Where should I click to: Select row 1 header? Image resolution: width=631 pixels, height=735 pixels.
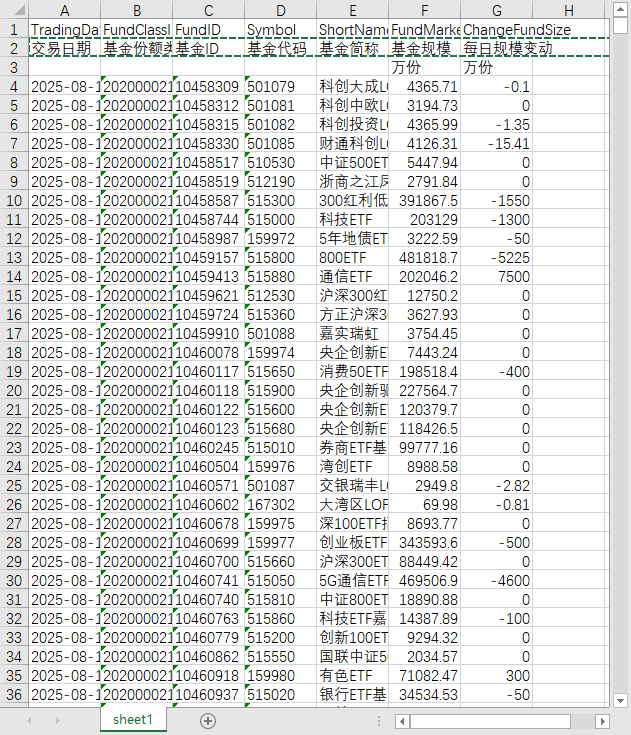click(x=14, y=30)
